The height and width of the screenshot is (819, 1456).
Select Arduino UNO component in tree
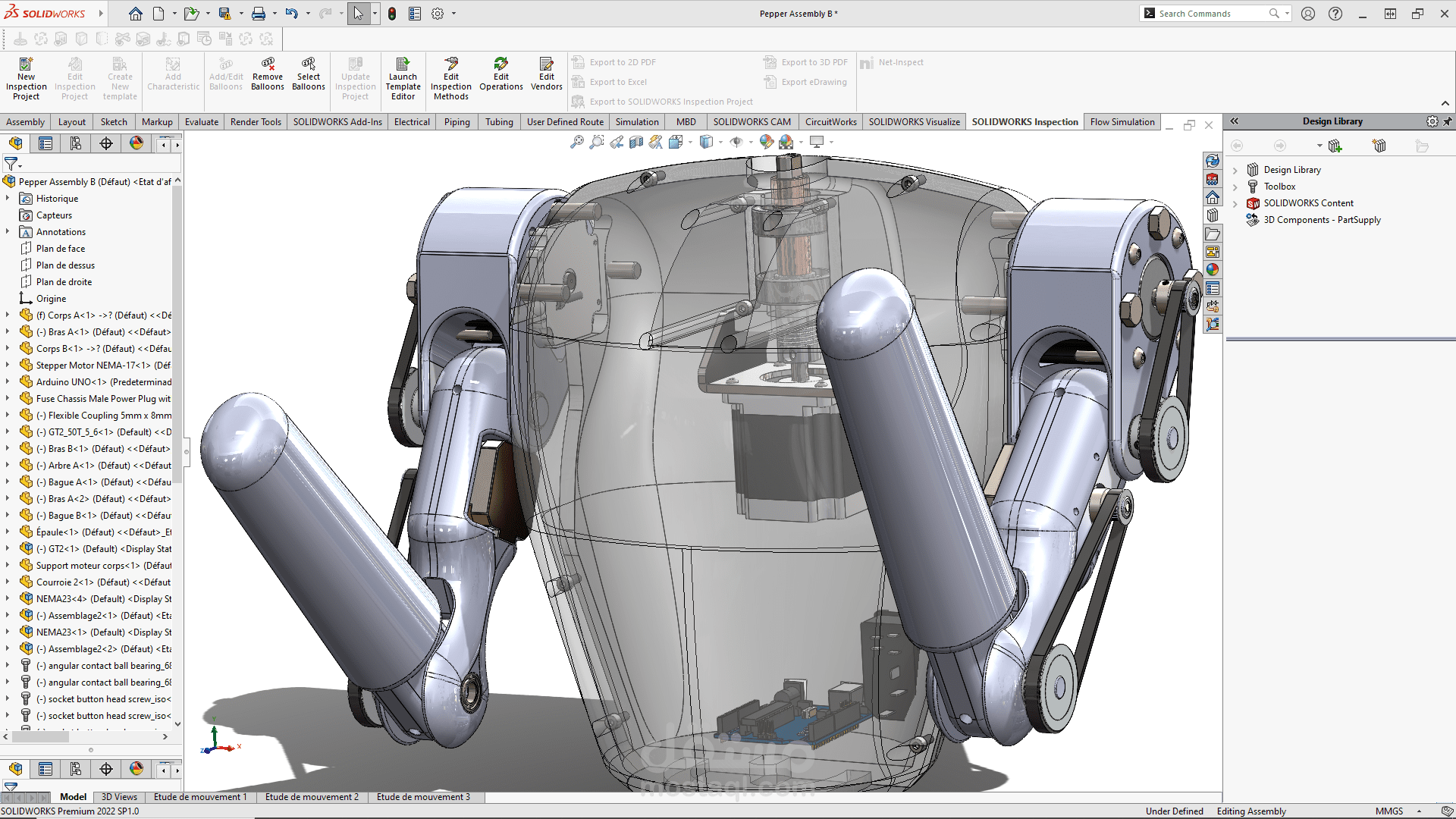103,382
